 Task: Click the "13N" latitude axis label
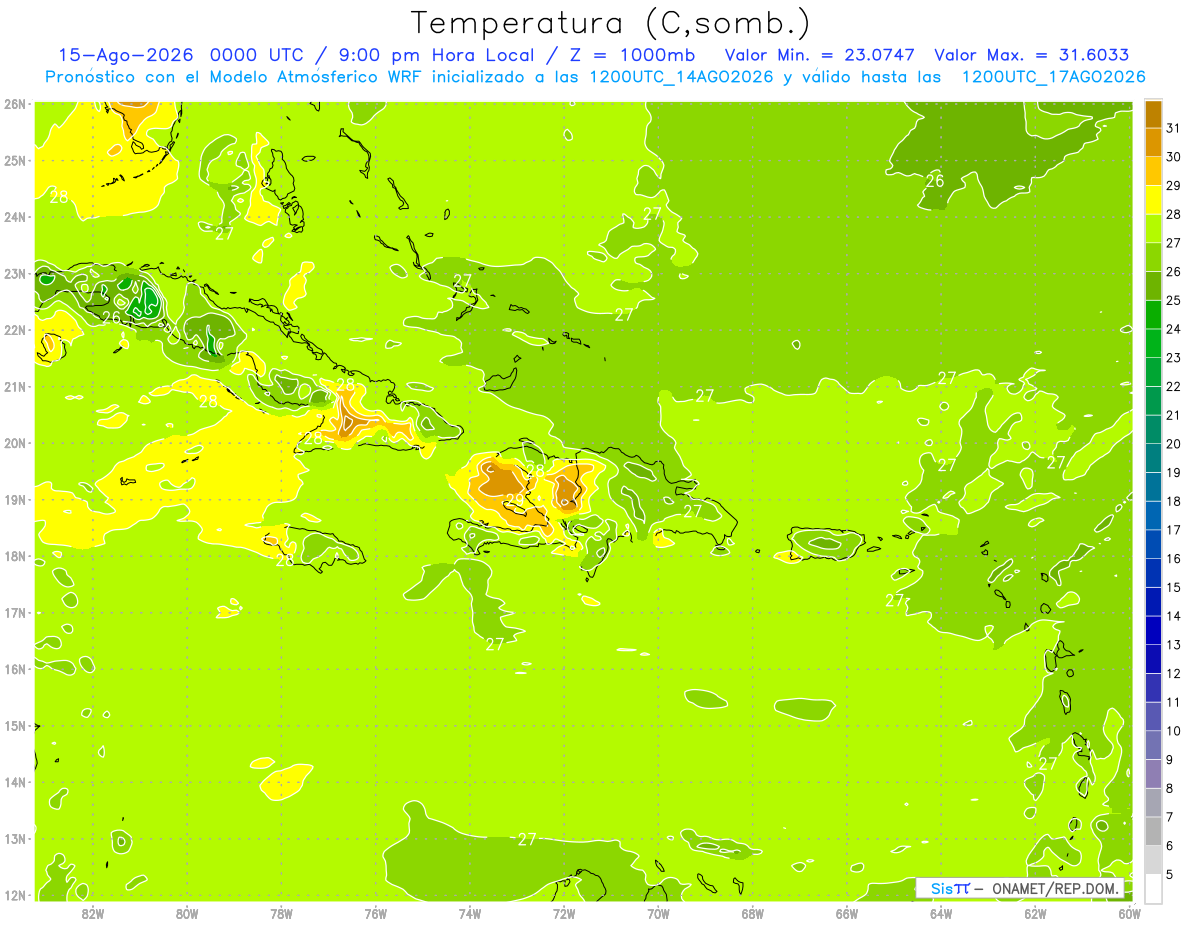(14, 838)
